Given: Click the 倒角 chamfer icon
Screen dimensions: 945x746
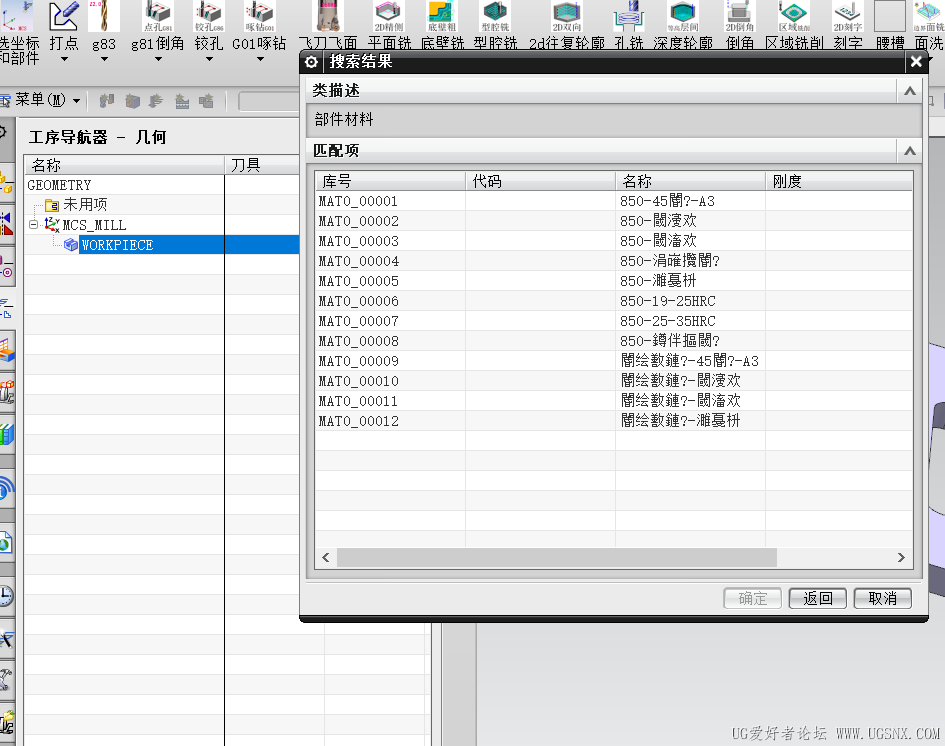Looking at the screenshot, I should pos(739,16).
